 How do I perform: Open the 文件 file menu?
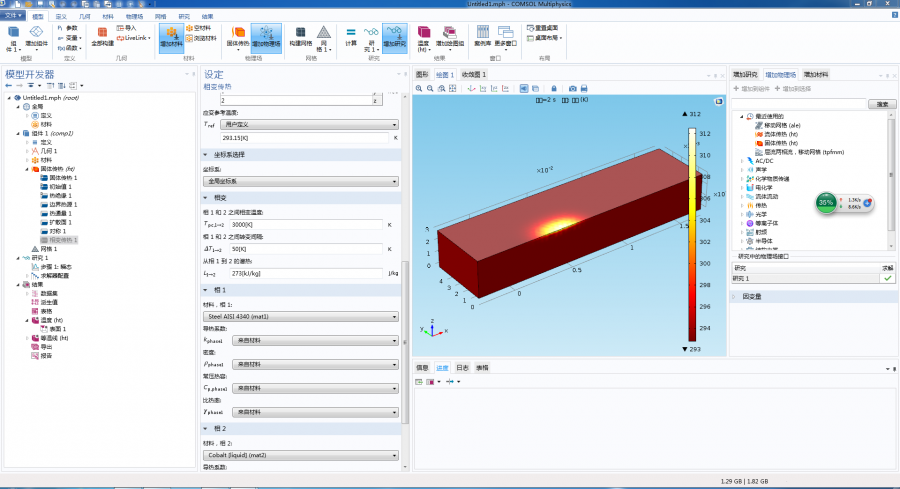(13, 16)
